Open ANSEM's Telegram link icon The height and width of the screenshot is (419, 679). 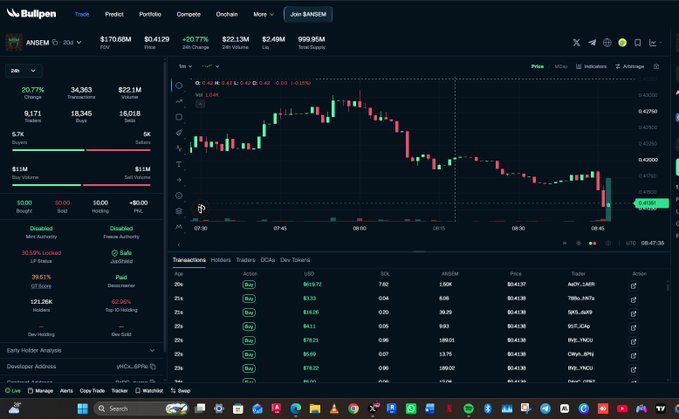[x=592, y=42]
